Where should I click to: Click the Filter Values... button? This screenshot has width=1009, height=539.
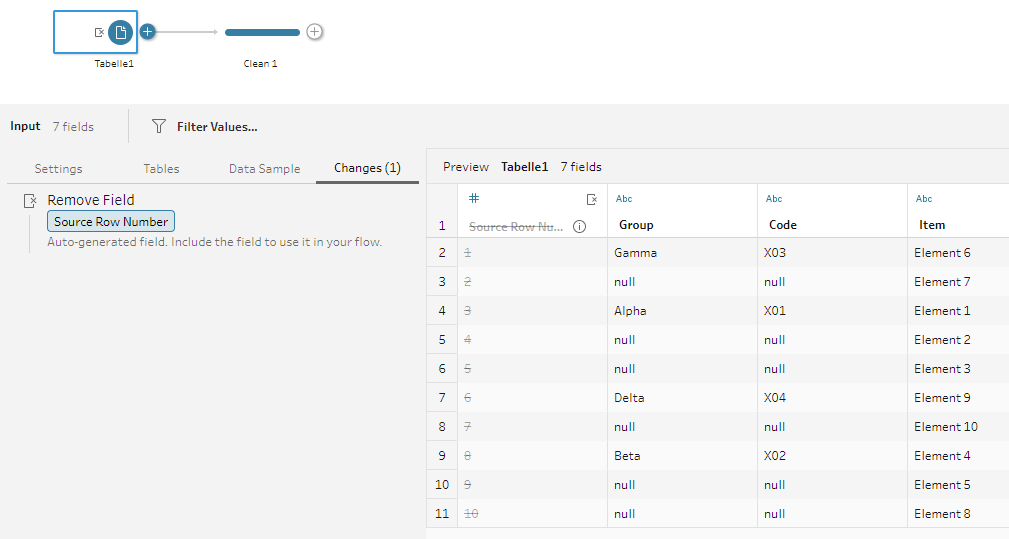[217, 127]
